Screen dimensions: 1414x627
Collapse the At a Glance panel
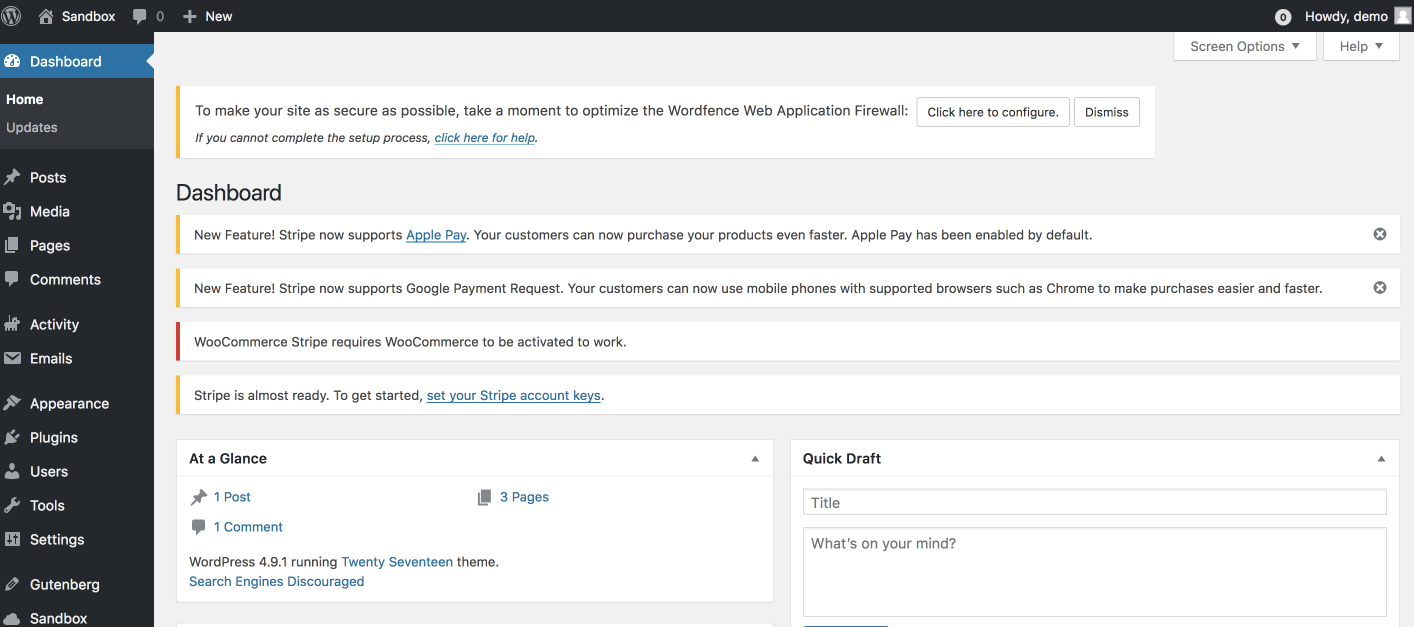pyautogui.click(x=755, y=459)
